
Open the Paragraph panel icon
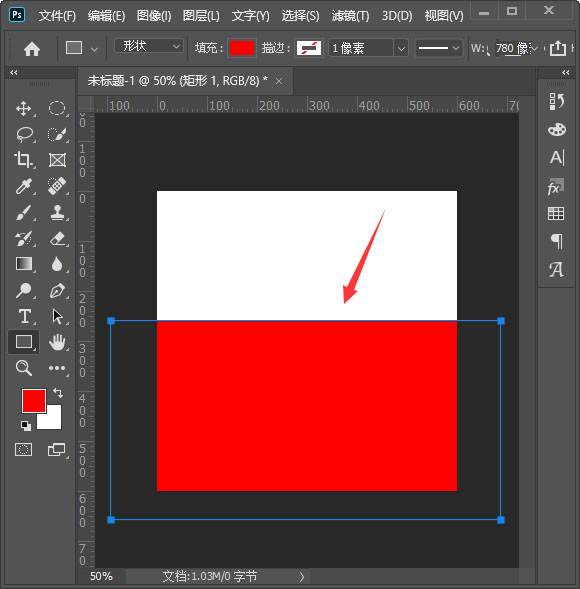pyautogui.click(x=556, y=241)
